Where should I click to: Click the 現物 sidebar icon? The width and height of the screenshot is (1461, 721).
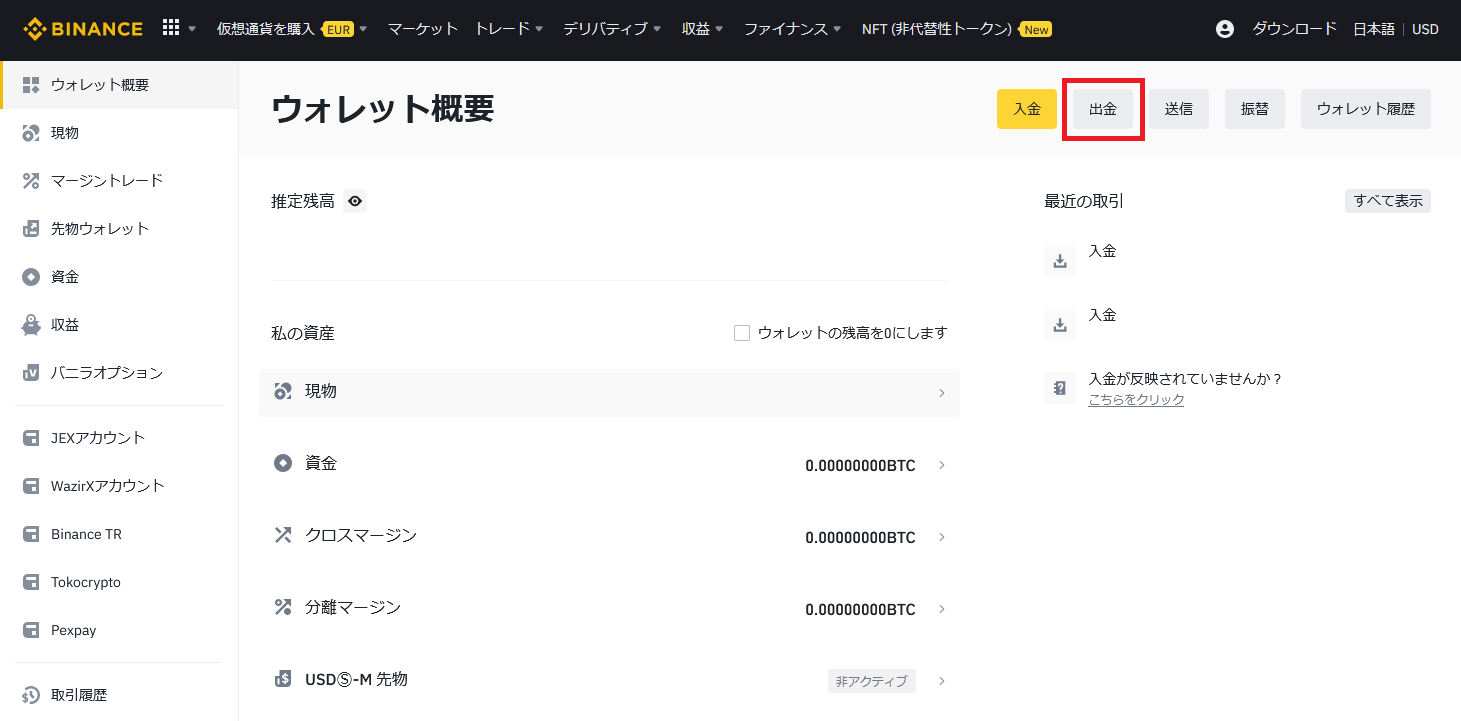click(31, 133)
